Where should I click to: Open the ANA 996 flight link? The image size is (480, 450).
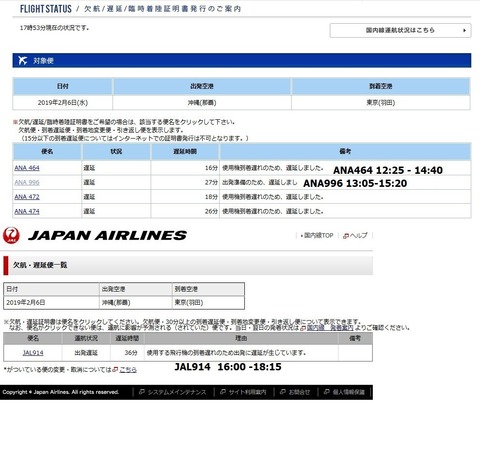(27, 182)
